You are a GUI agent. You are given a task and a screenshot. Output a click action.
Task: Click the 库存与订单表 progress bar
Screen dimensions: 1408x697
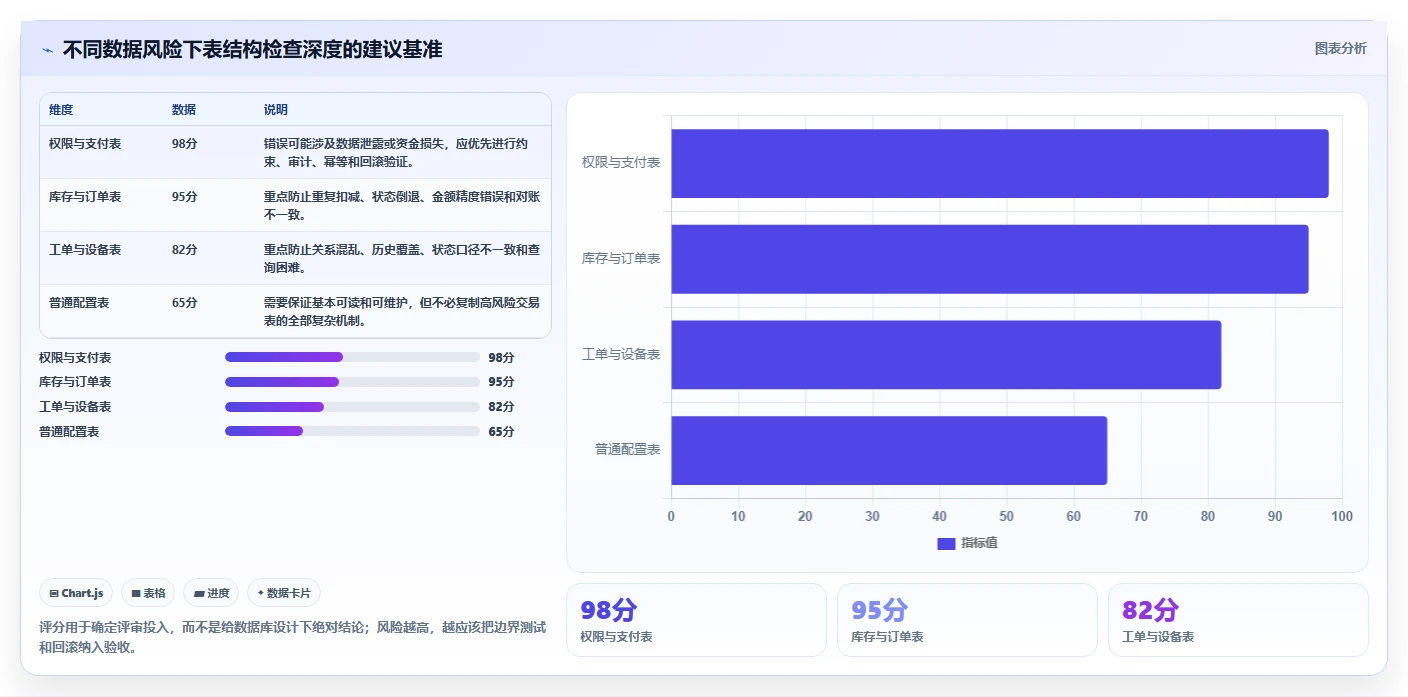pos(352,382)
